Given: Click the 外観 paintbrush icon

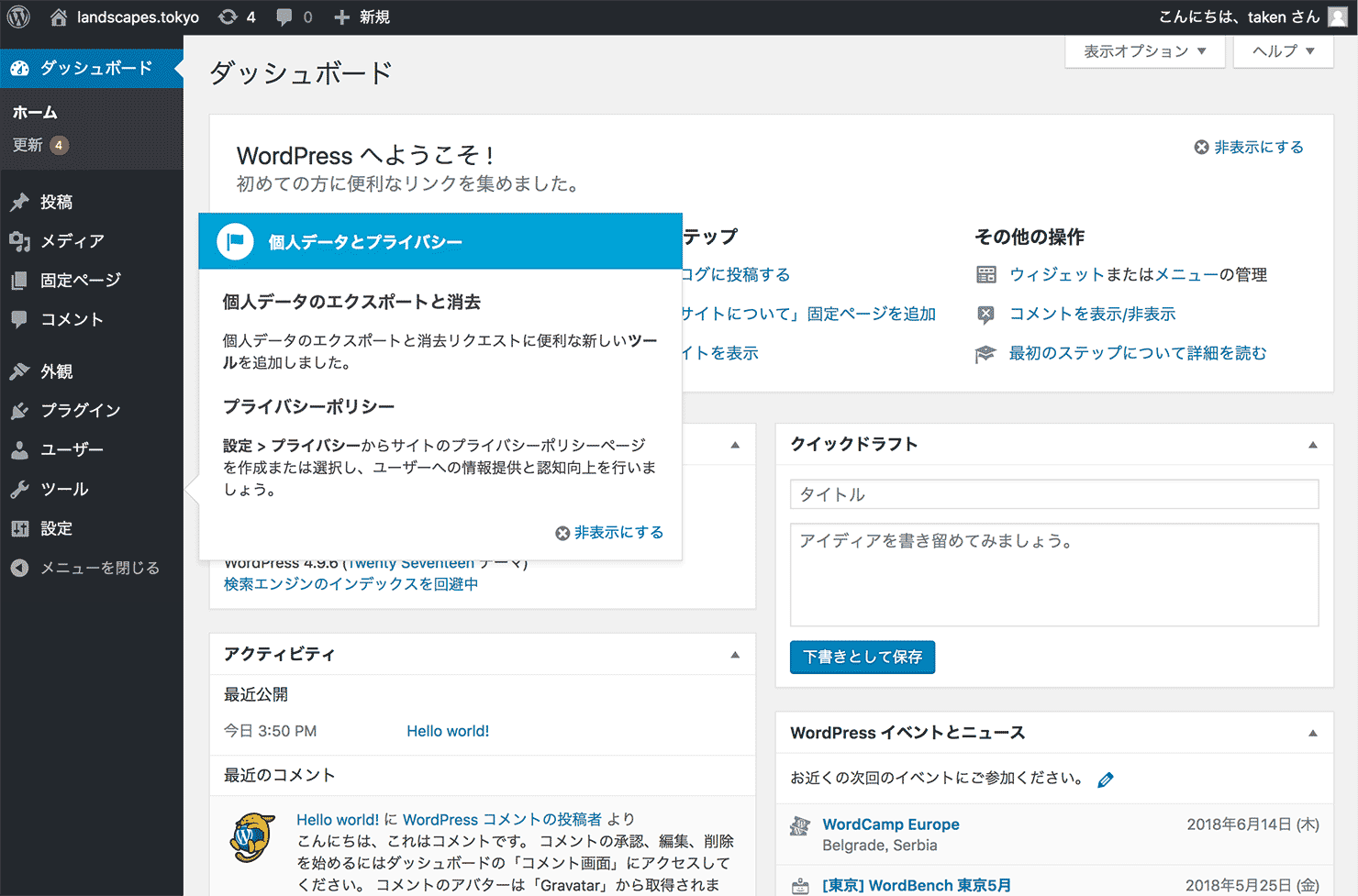Looking at the screenshot, I should pos(19,371).
